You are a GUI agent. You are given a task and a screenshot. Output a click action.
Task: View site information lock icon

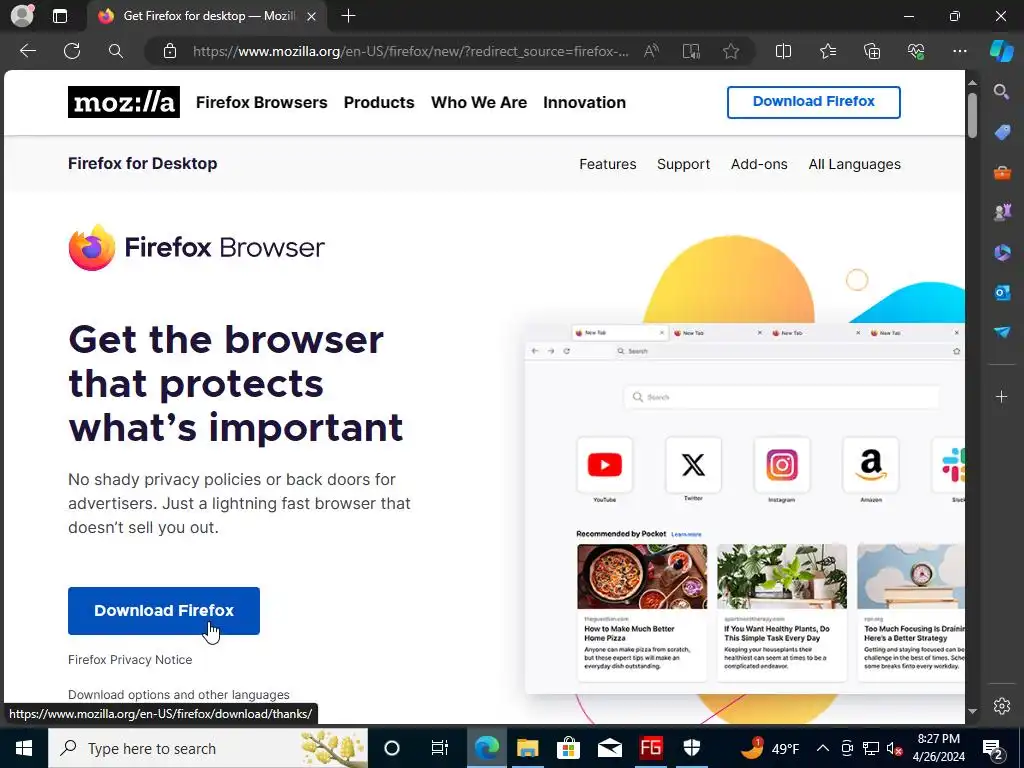(170, 51)
